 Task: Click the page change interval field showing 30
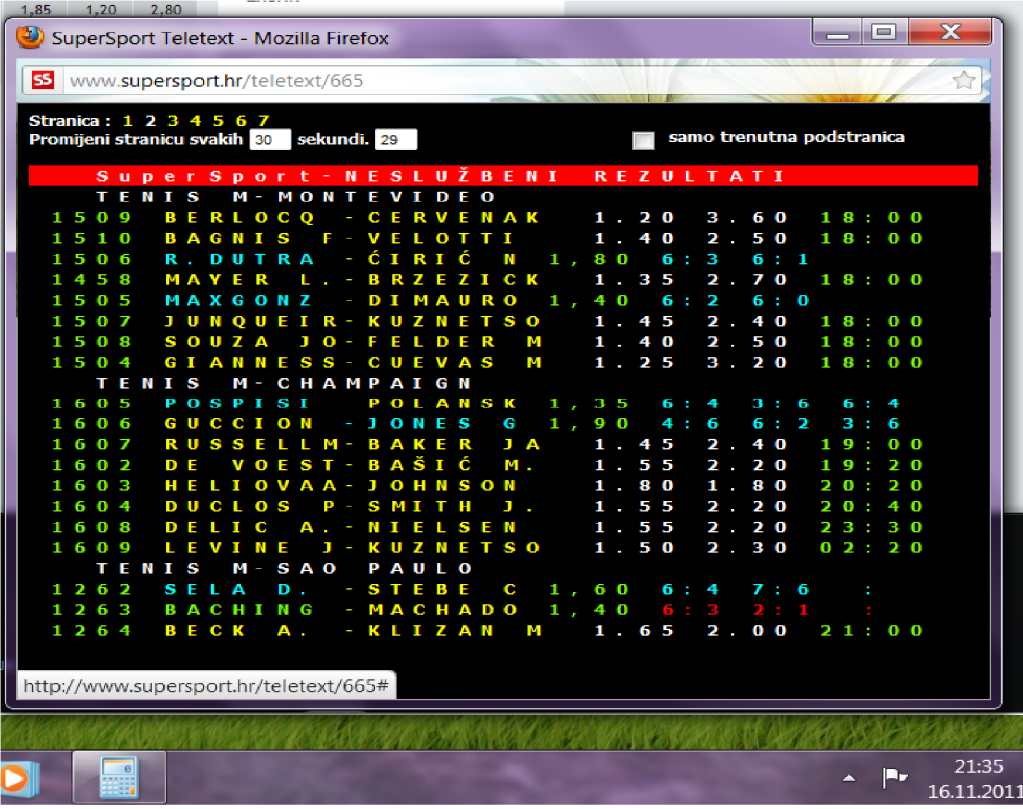click(x=270, y=139)
